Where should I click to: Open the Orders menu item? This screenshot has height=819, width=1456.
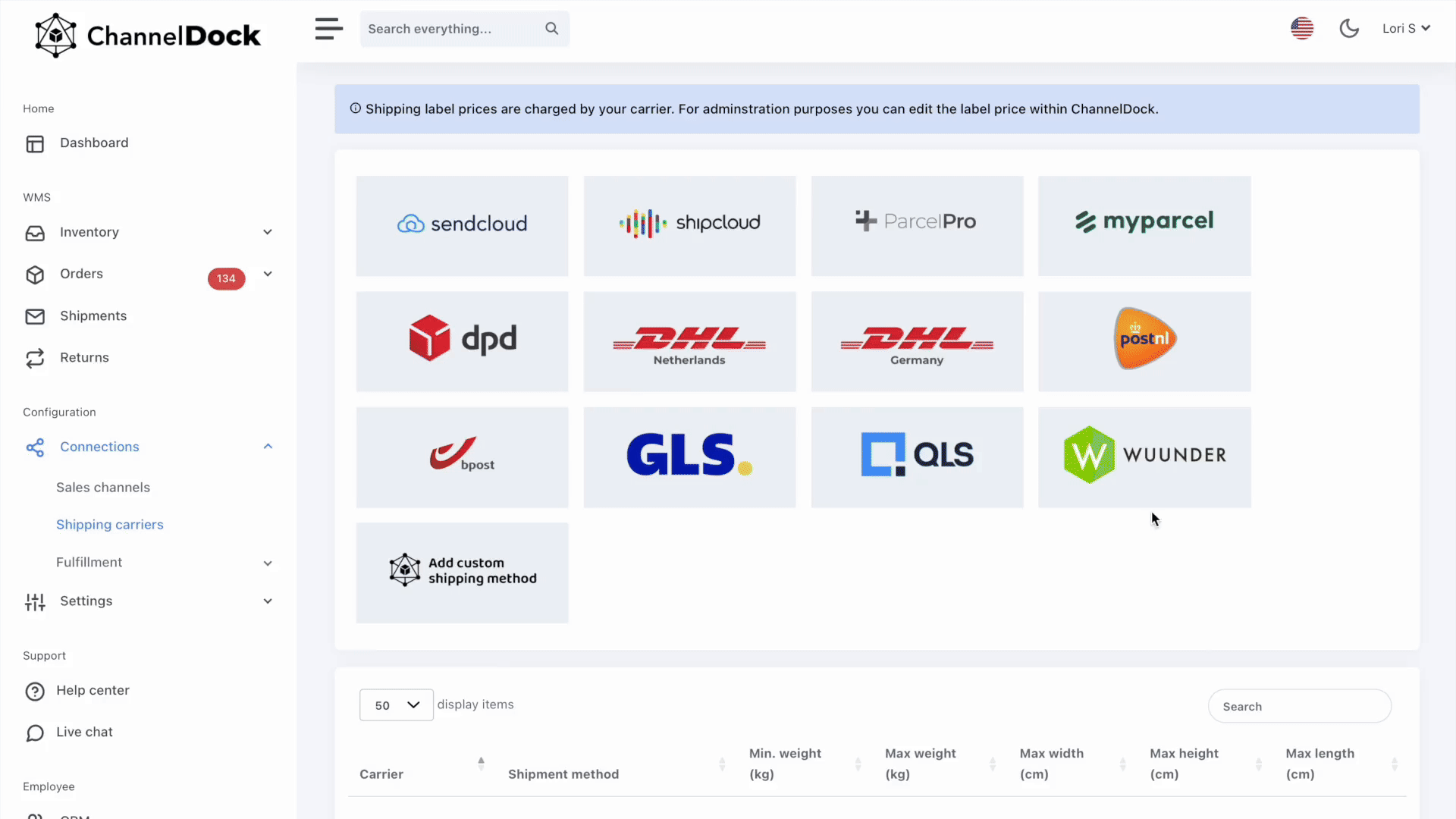(x=81, y=274)
